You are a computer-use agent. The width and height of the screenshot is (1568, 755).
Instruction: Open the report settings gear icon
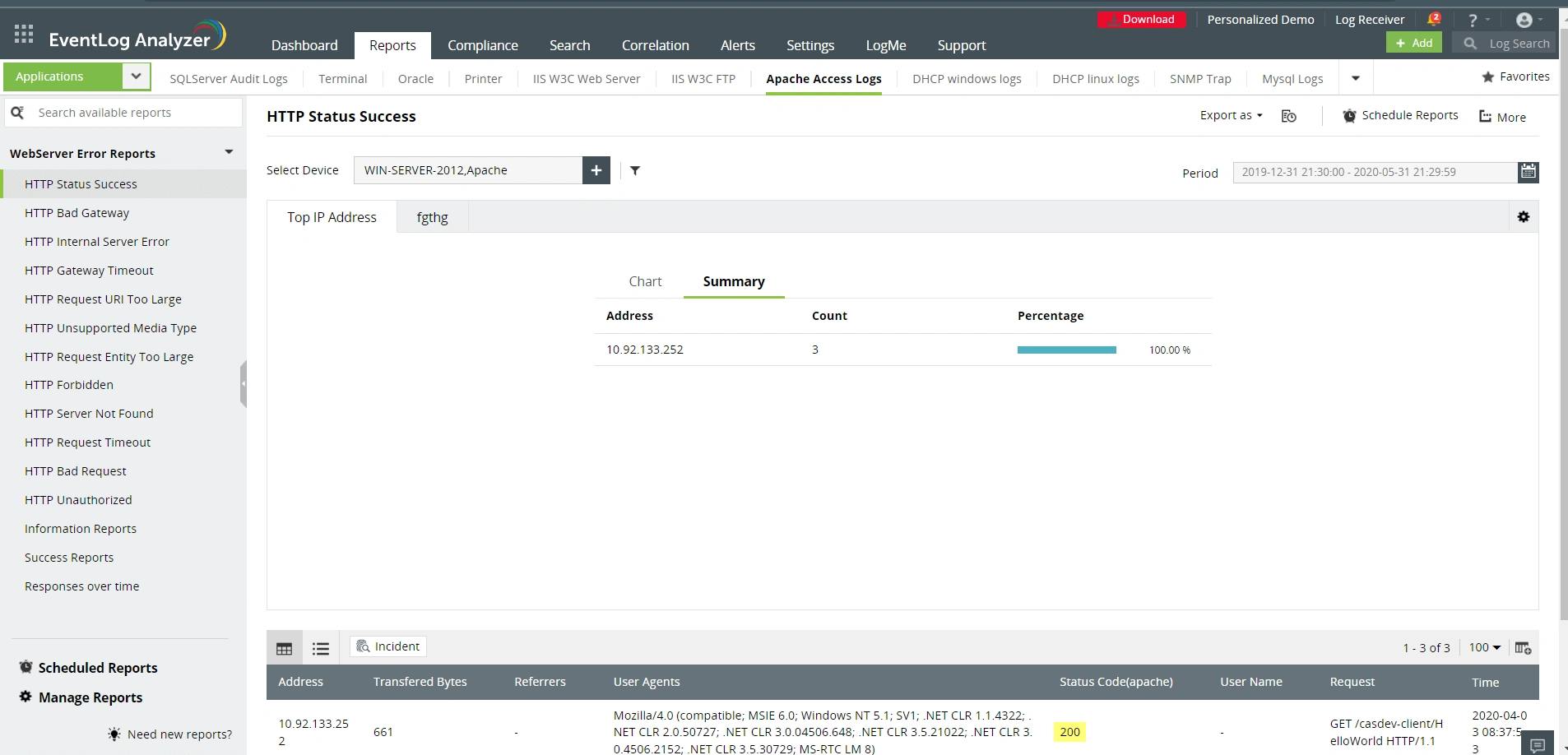point(1524,217)
